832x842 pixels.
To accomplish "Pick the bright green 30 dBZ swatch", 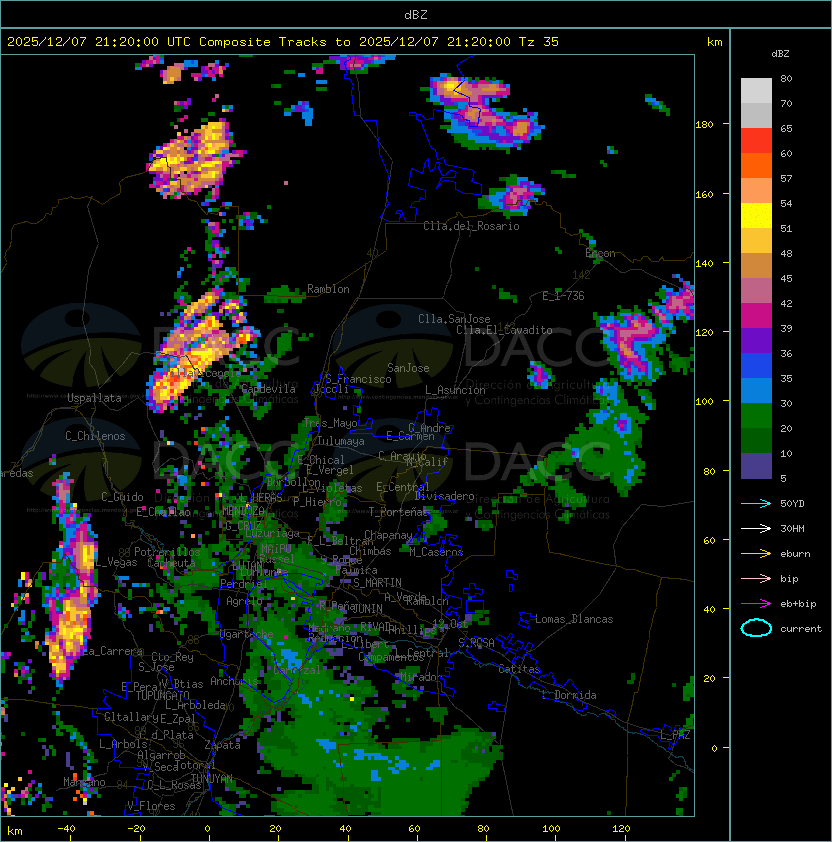I will click(x=756, y=416).
